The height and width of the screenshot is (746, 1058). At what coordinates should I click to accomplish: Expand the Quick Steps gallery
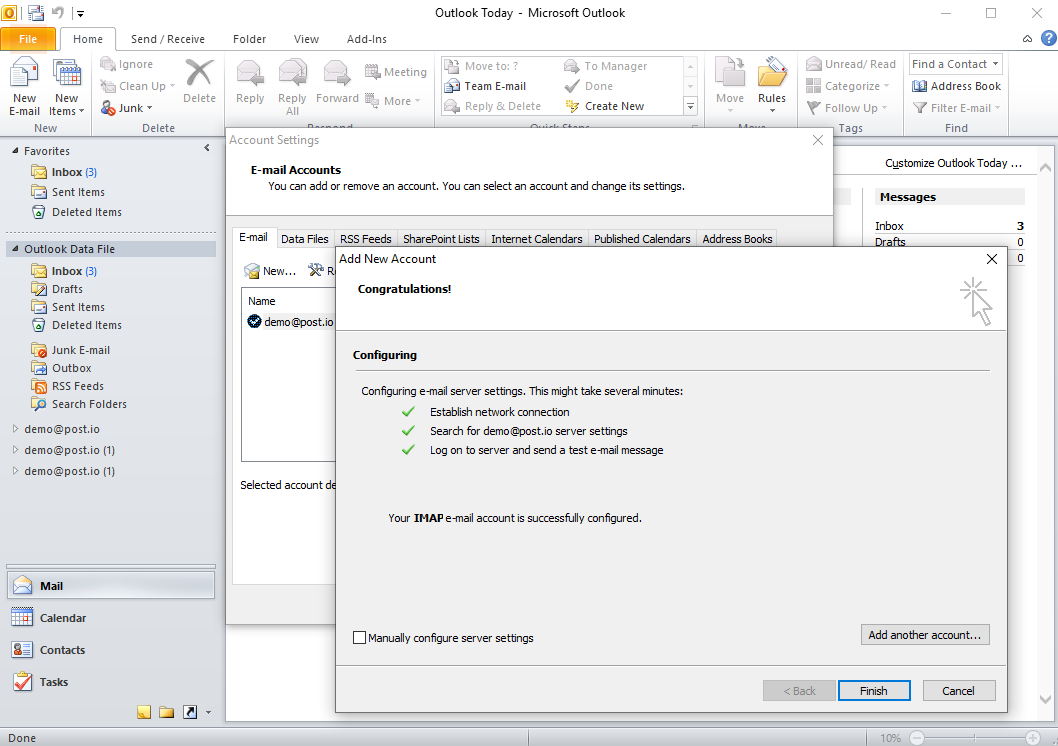(690, 106)
